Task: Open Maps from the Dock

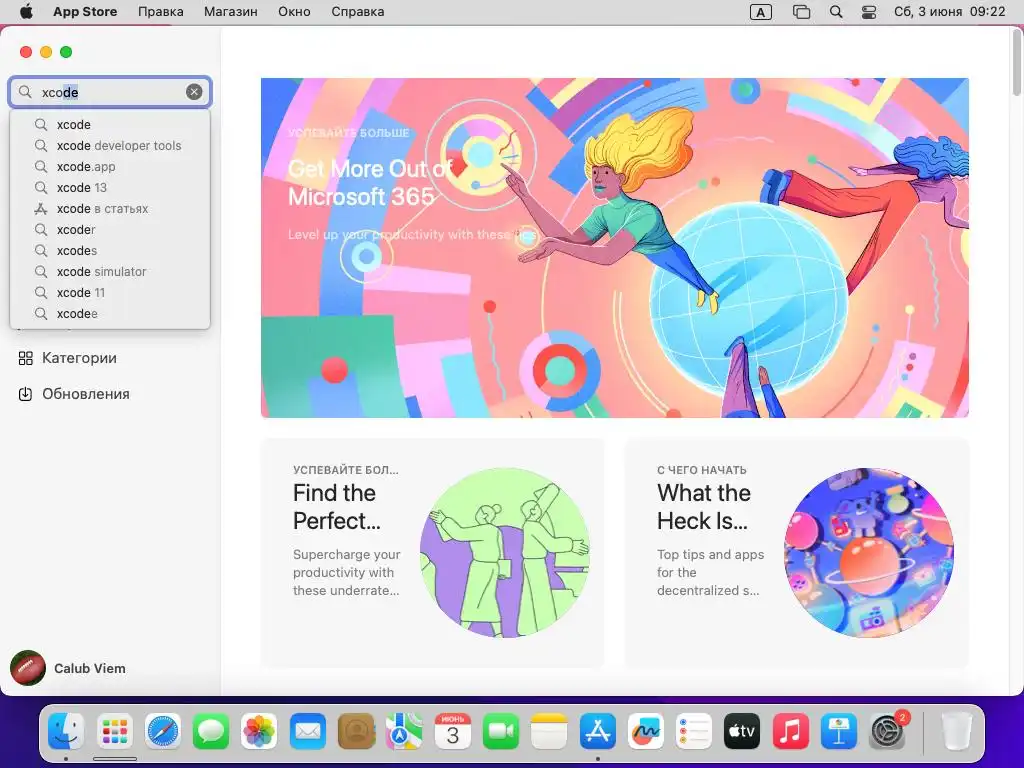Action: 404,731
